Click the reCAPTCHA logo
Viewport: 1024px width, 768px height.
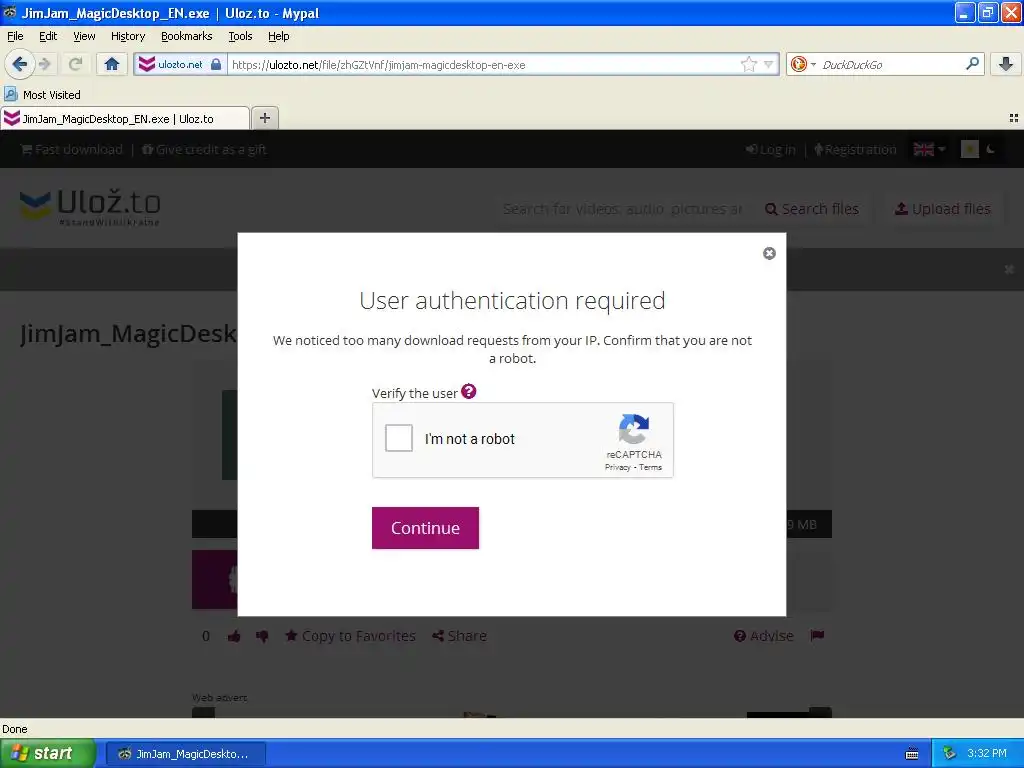coord(633,429)
